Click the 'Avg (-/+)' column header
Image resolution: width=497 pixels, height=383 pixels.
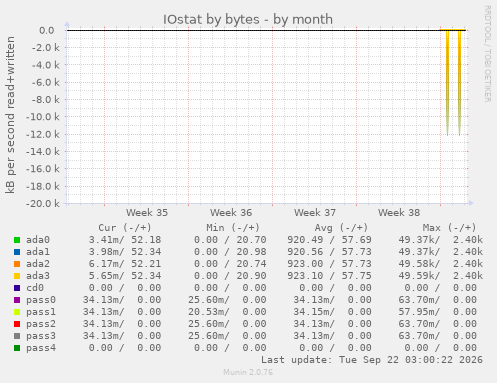(341, 228)
